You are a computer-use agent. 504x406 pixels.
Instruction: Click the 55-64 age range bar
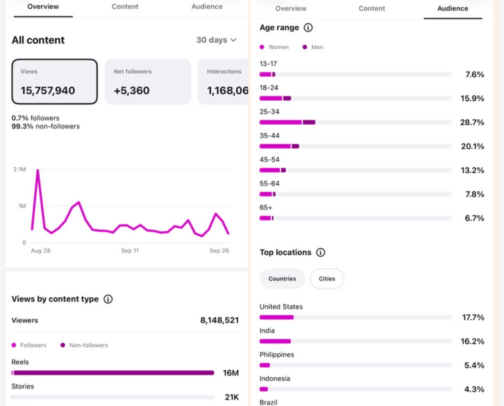pyautogui.click(x=355, y=194)
